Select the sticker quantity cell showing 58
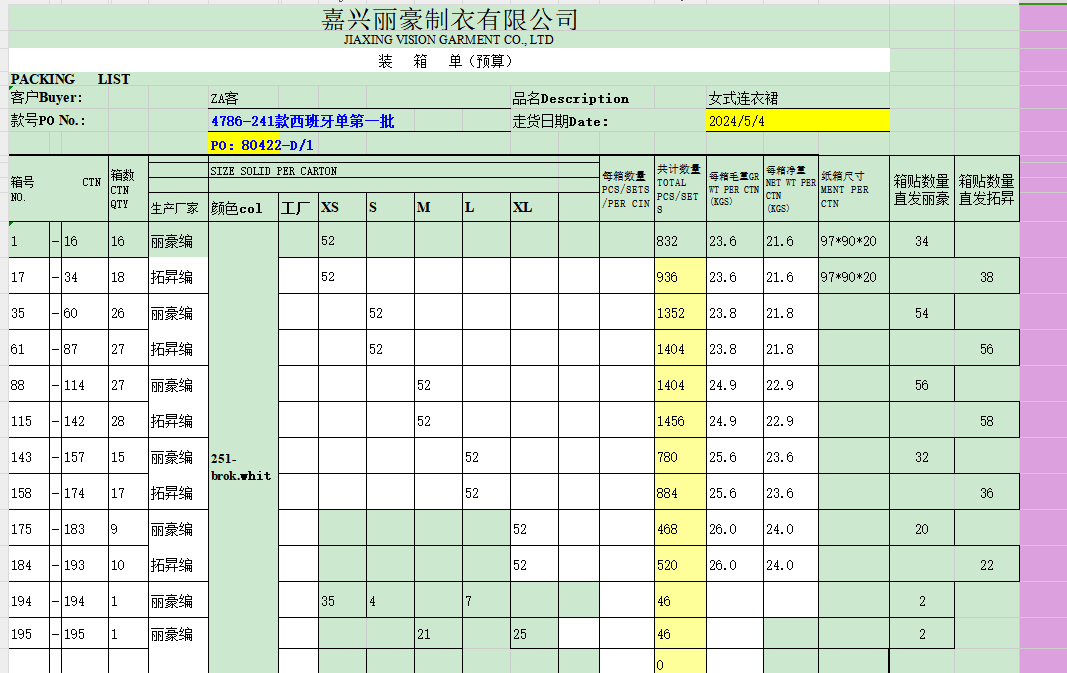1067x673 pixels. [986, 421]
